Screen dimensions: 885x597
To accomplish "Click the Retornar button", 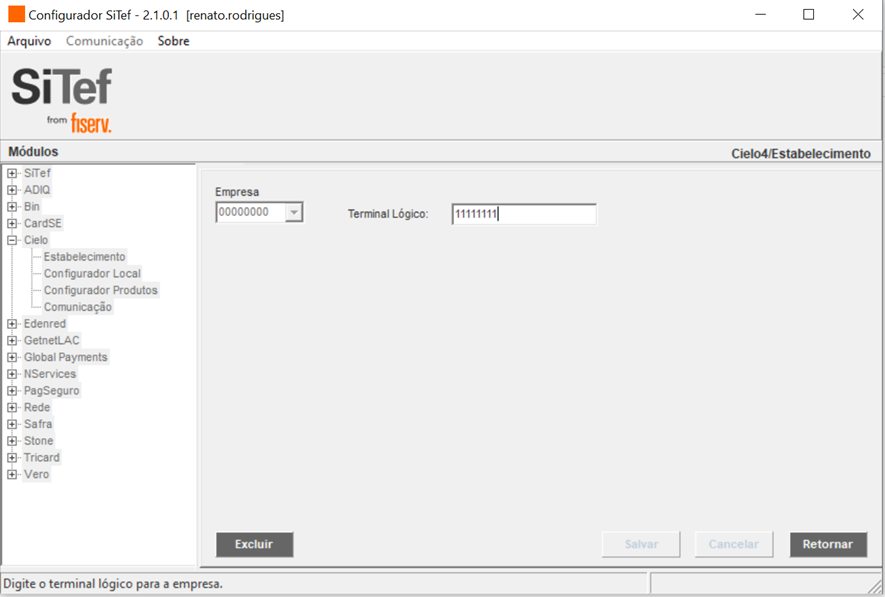I will point(828,545).
